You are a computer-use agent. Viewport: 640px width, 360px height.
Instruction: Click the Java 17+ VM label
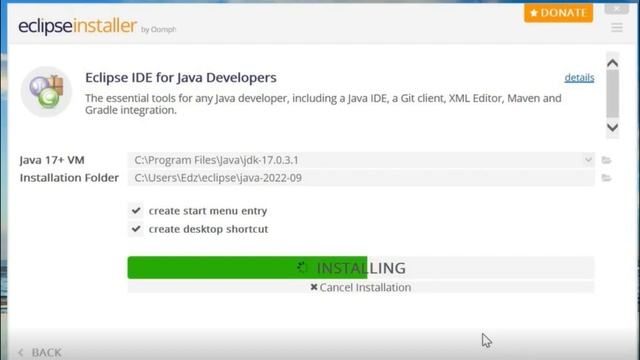click(52, 160)
